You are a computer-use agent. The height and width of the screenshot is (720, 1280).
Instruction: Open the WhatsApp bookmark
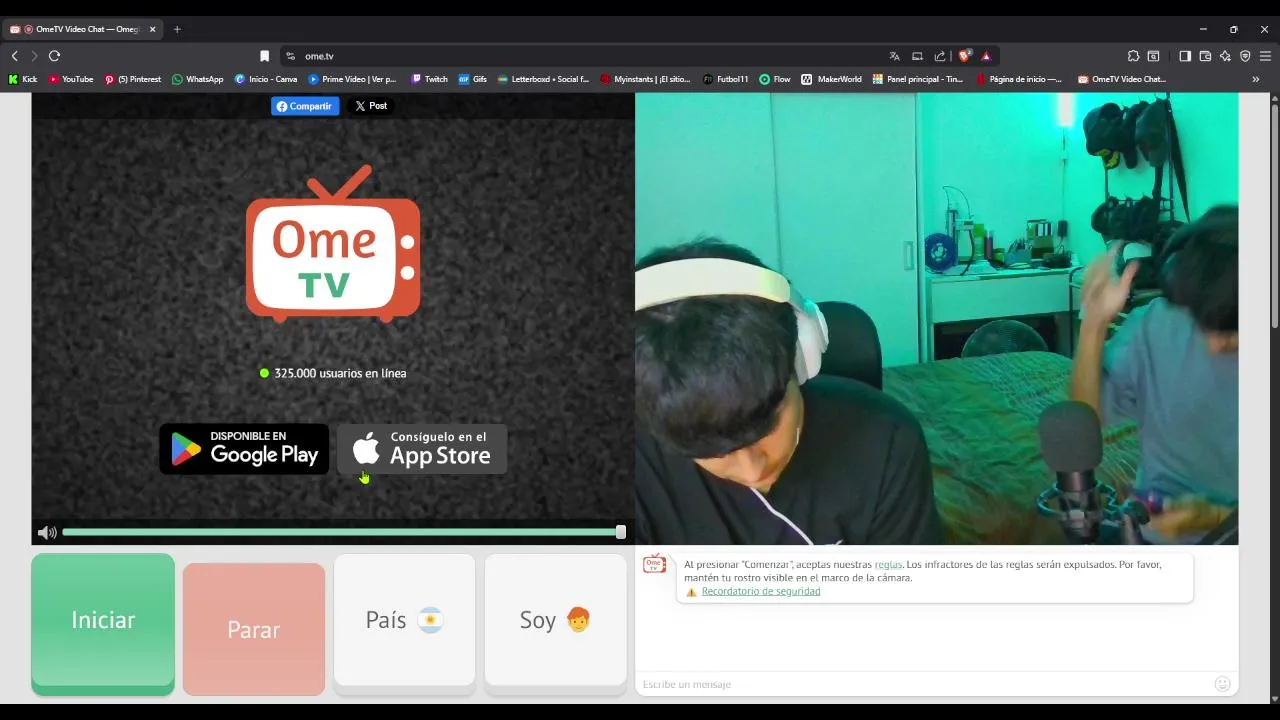click(x=197, y=79)
